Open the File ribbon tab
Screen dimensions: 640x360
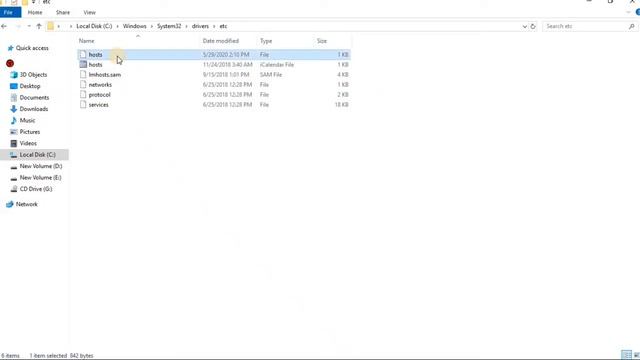click(x=9, y=13)
